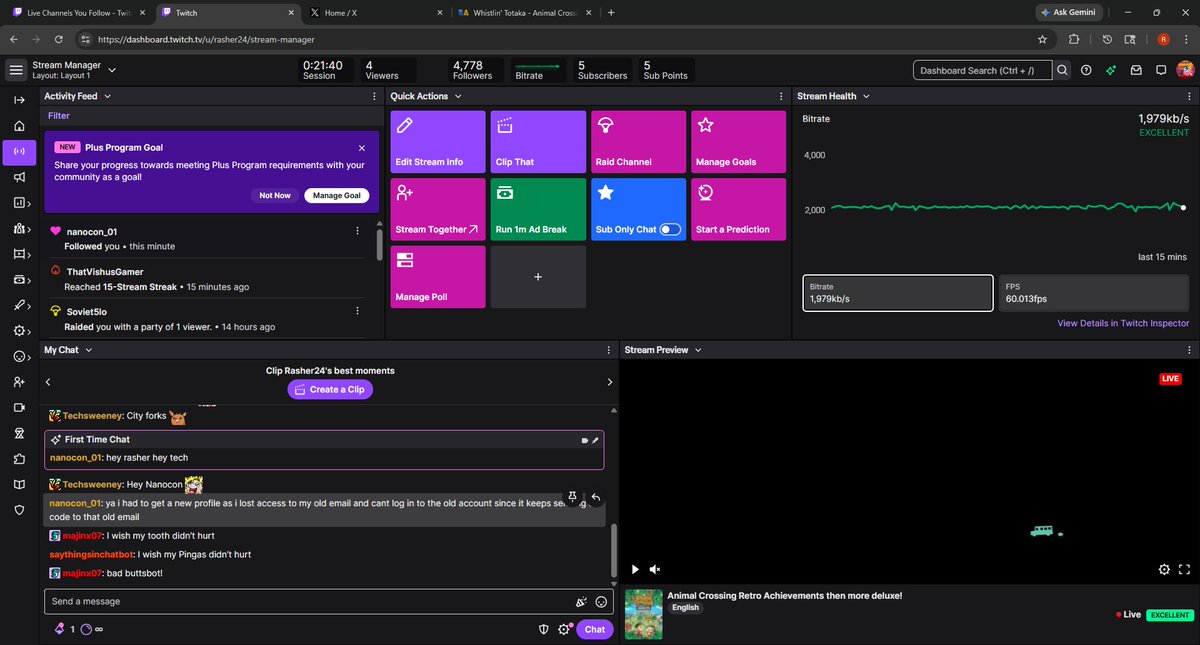Open the megaphone Alerts icon in sidebar
This screenshot has height=645, width=1200.
[19, 177]
